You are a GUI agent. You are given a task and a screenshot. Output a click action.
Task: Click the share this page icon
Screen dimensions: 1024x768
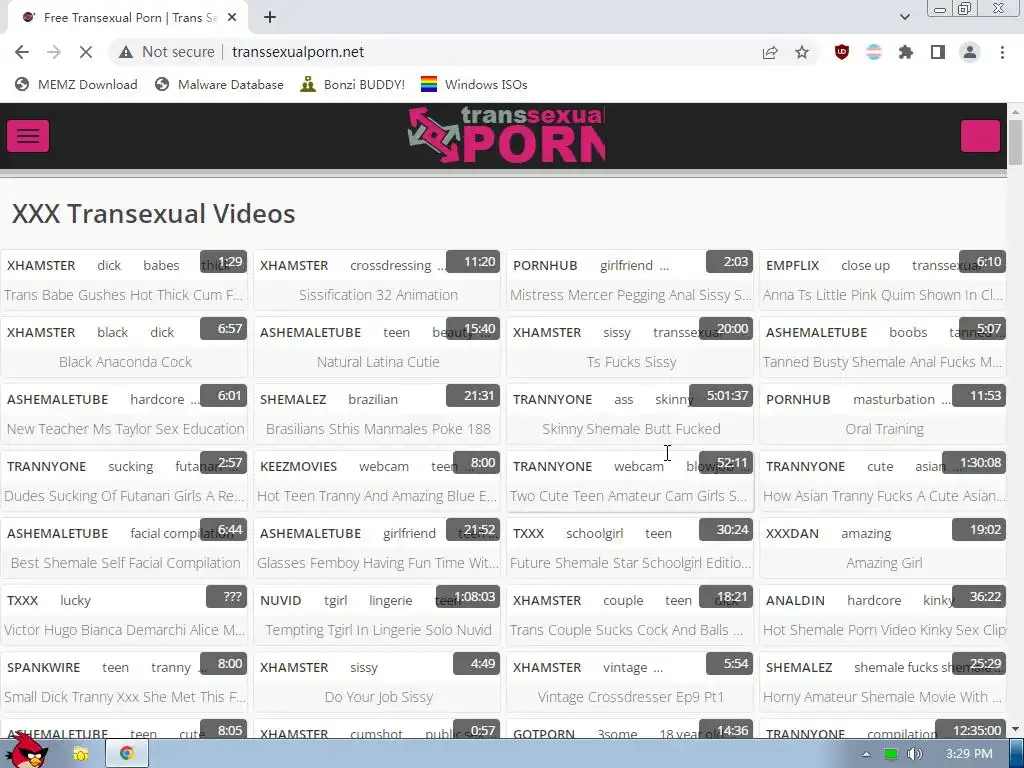[770, 52]
